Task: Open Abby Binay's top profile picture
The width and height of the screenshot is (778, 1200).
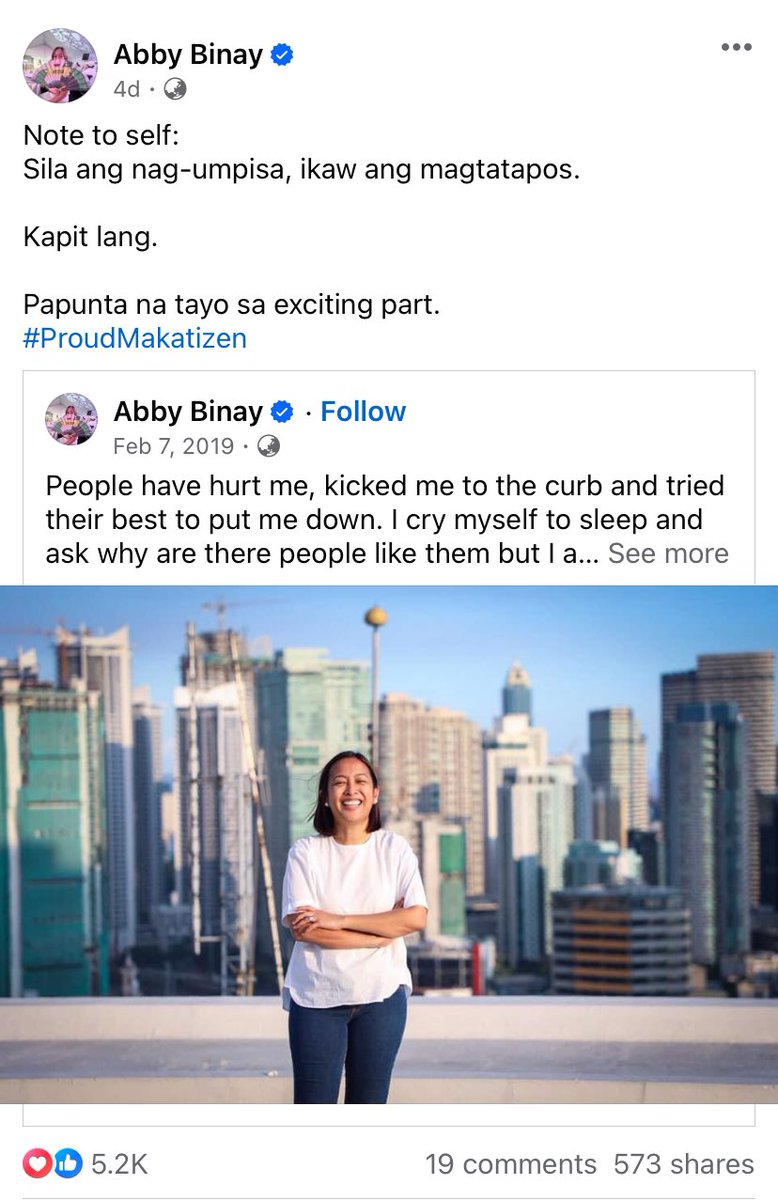Action: (60, 66)
